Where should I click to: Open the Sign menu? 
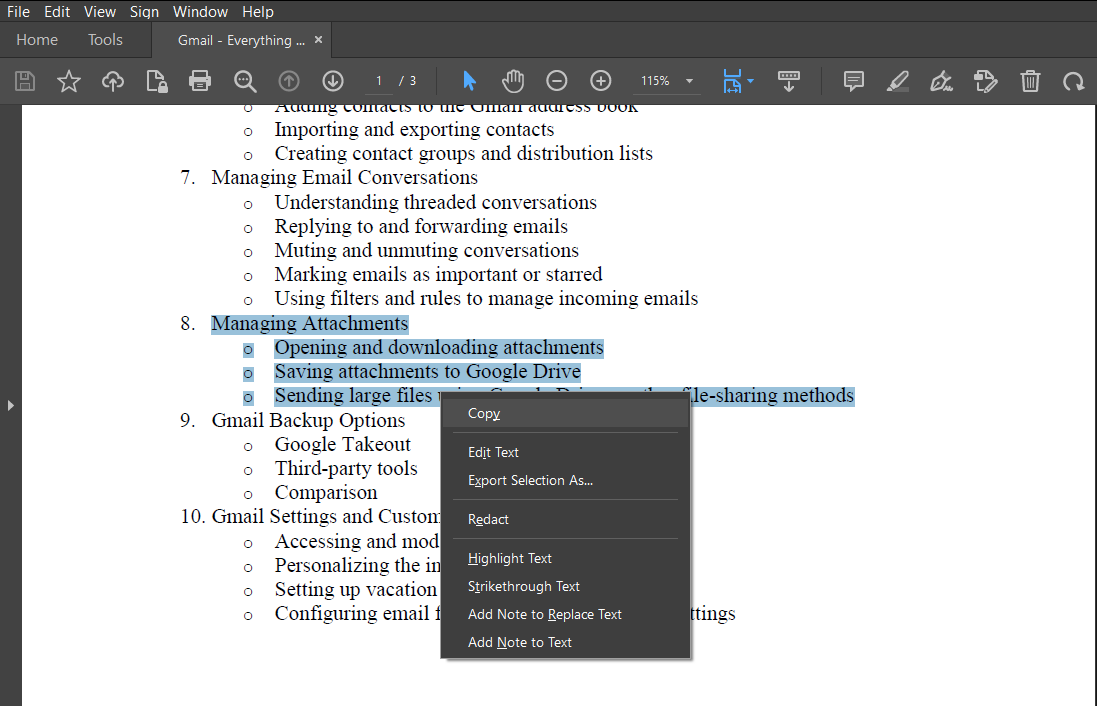(144, 12)
